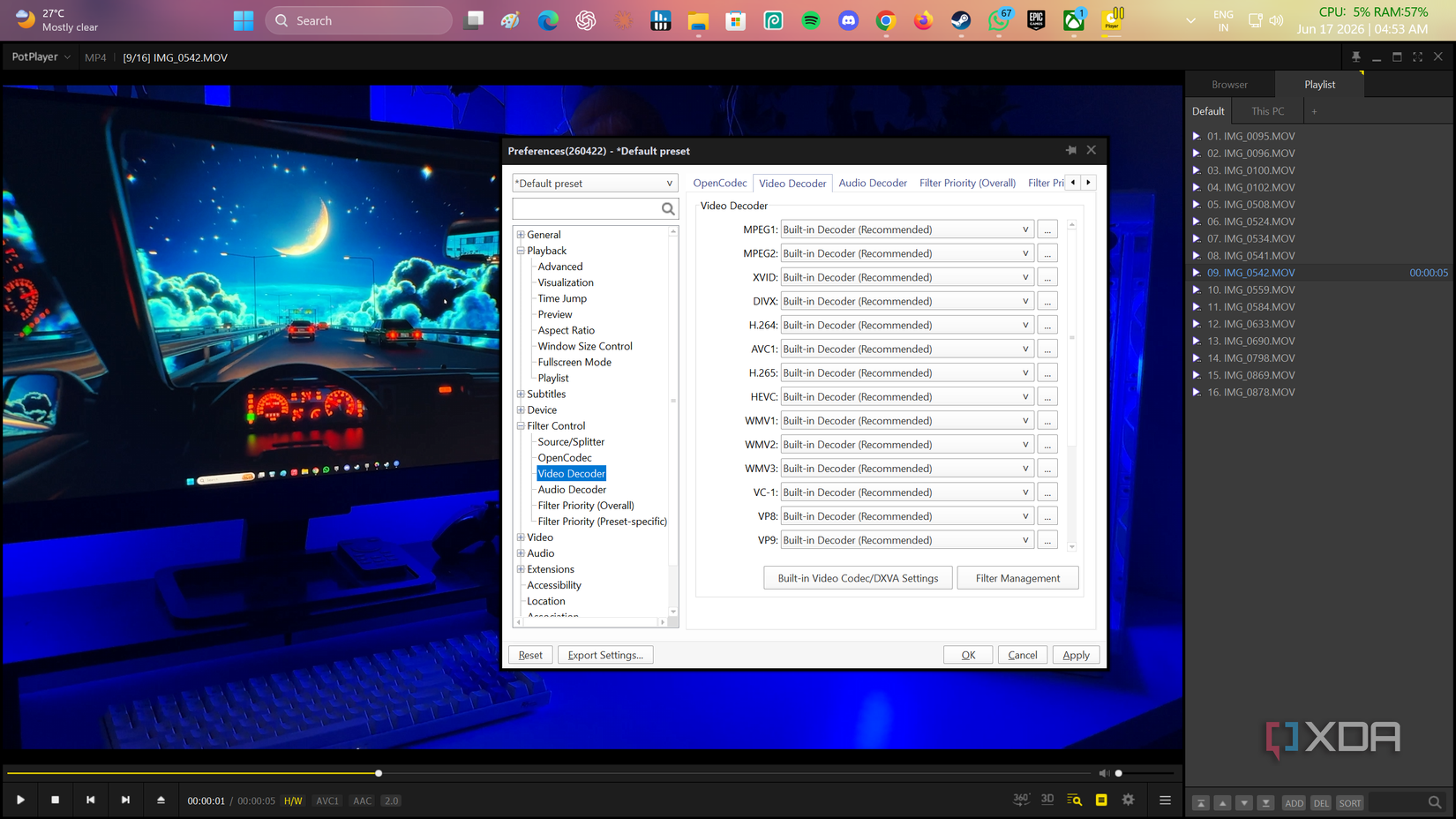This screenshot has height=819, width=1456.
Task: Toggle the playlist panel icon
Action: pyautogui.click(x=1101, y=800)
